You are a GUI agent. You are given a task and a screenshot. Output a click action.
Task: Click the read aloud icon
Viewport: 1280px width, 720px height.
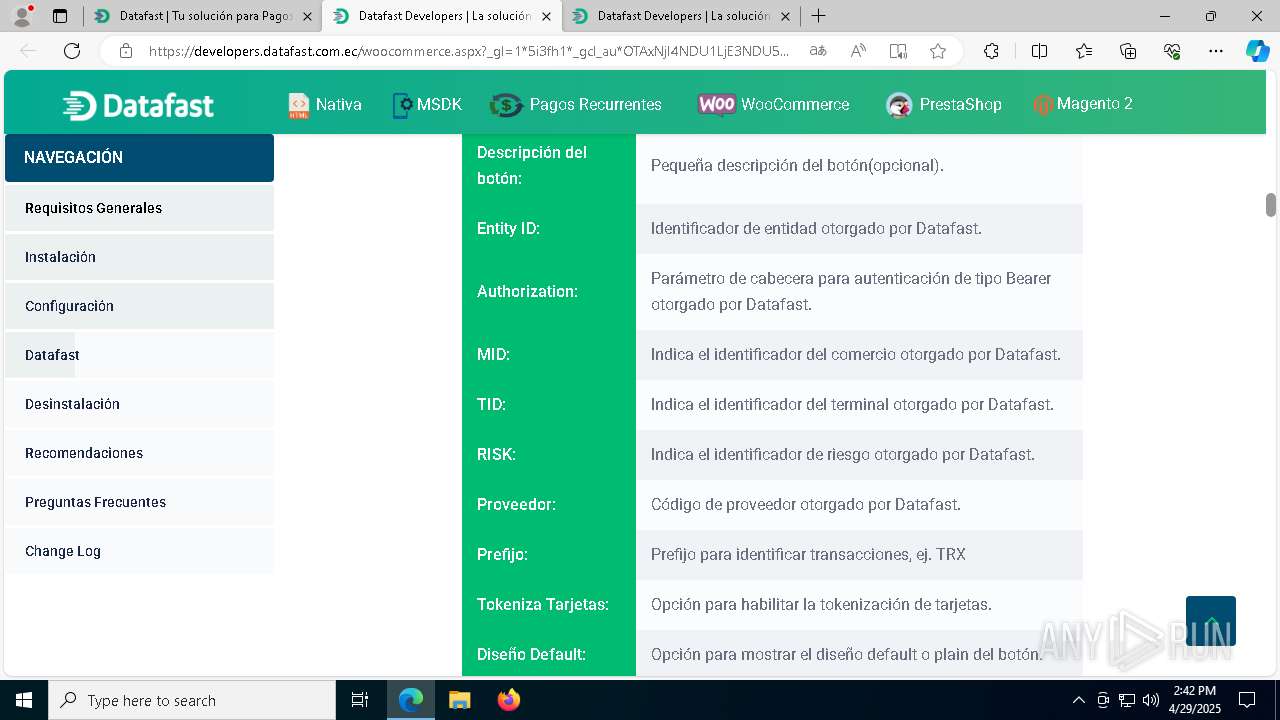click(858, 51)
